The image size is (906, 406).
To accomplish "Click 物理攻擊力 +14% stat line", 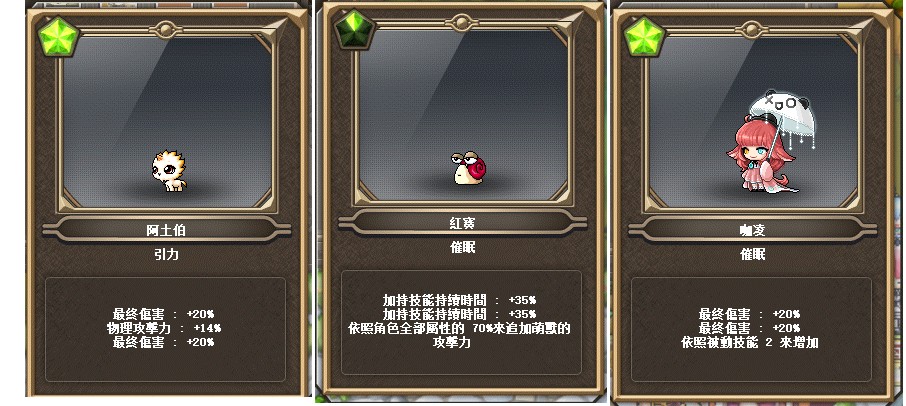I will tap(164, 328).
